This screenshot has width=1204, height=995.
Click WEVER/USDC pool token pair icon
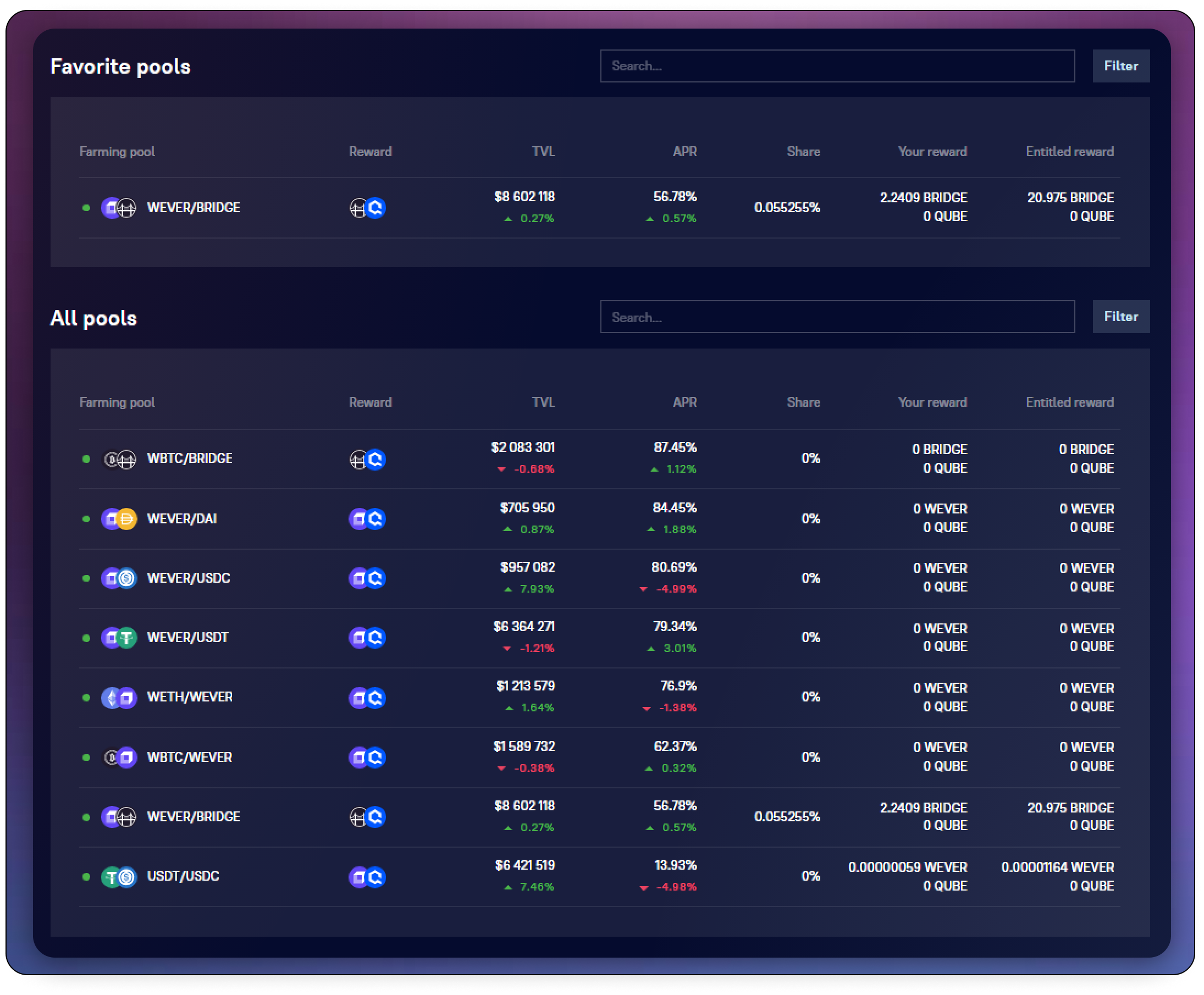point(119,578)
